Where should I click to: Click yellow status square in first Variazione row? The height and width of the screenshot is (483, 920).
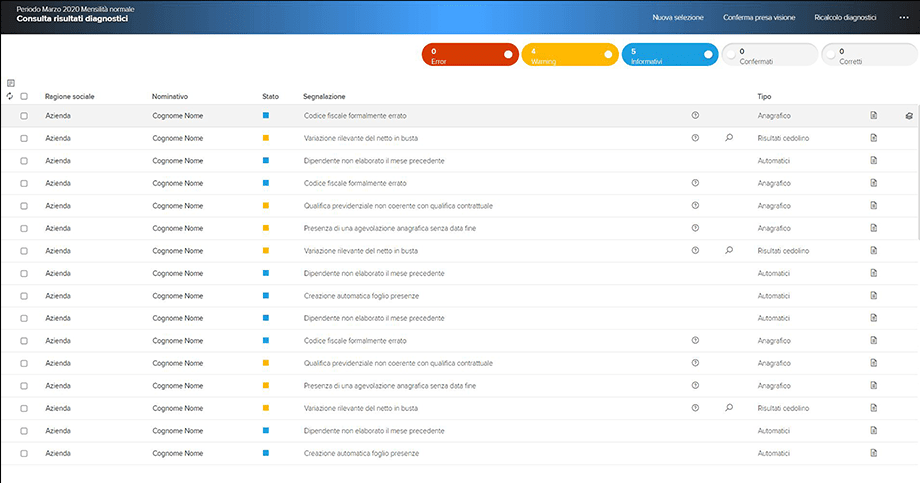pyautogui.click(x=266, y=138)
